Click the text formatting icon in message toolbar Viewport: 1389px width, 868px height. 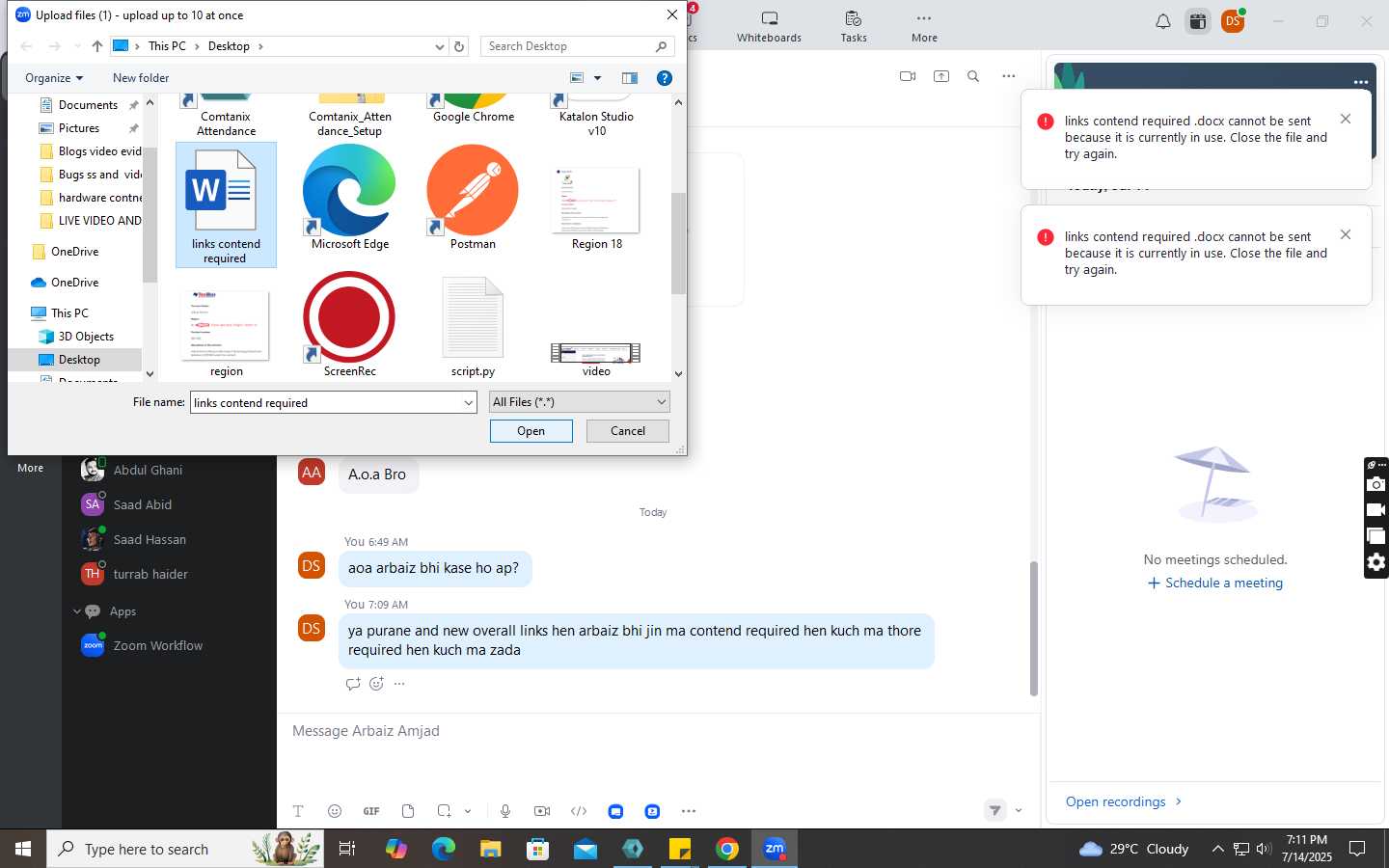298,811
